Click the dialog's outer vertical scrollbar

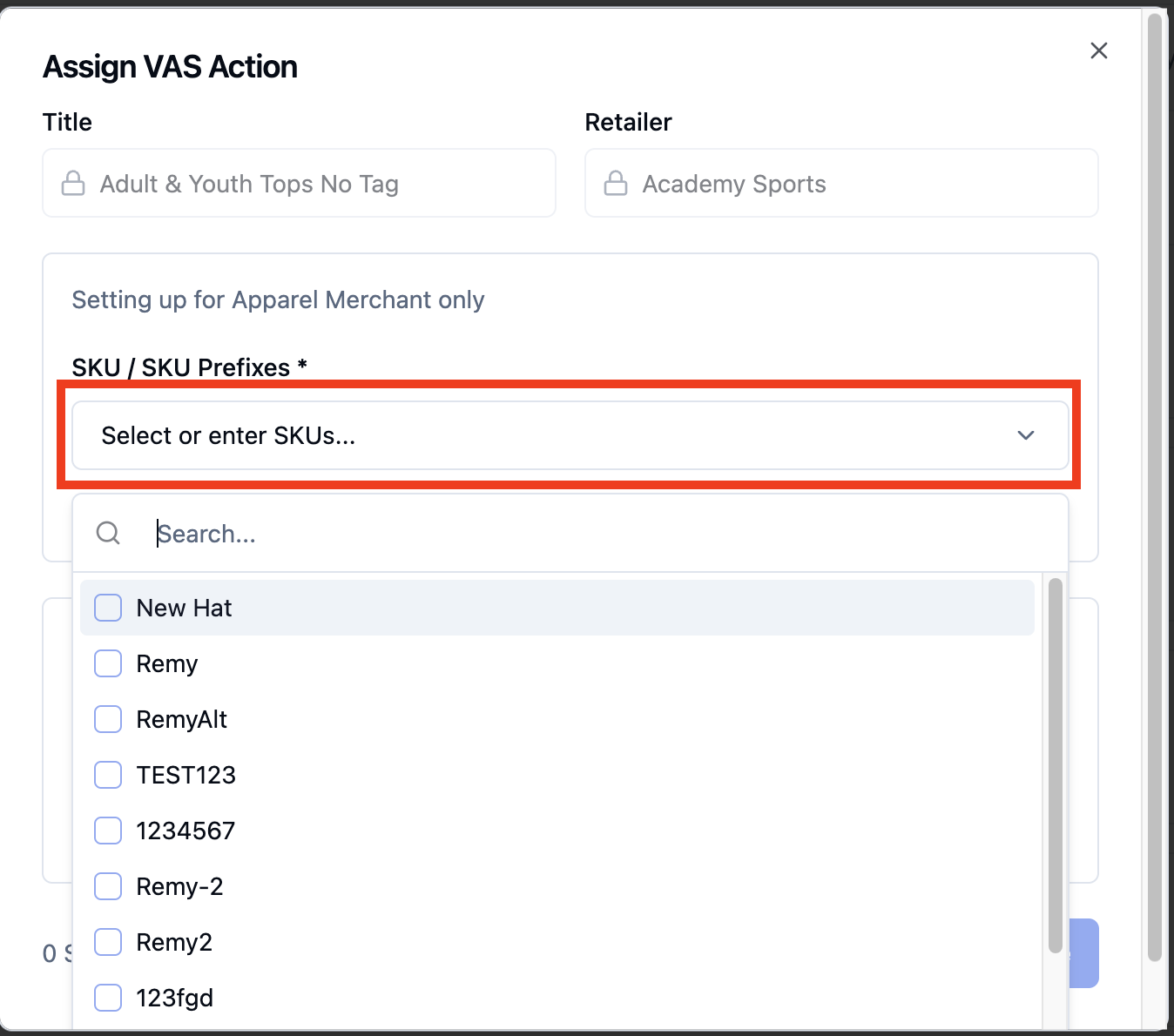[1155, 488]
